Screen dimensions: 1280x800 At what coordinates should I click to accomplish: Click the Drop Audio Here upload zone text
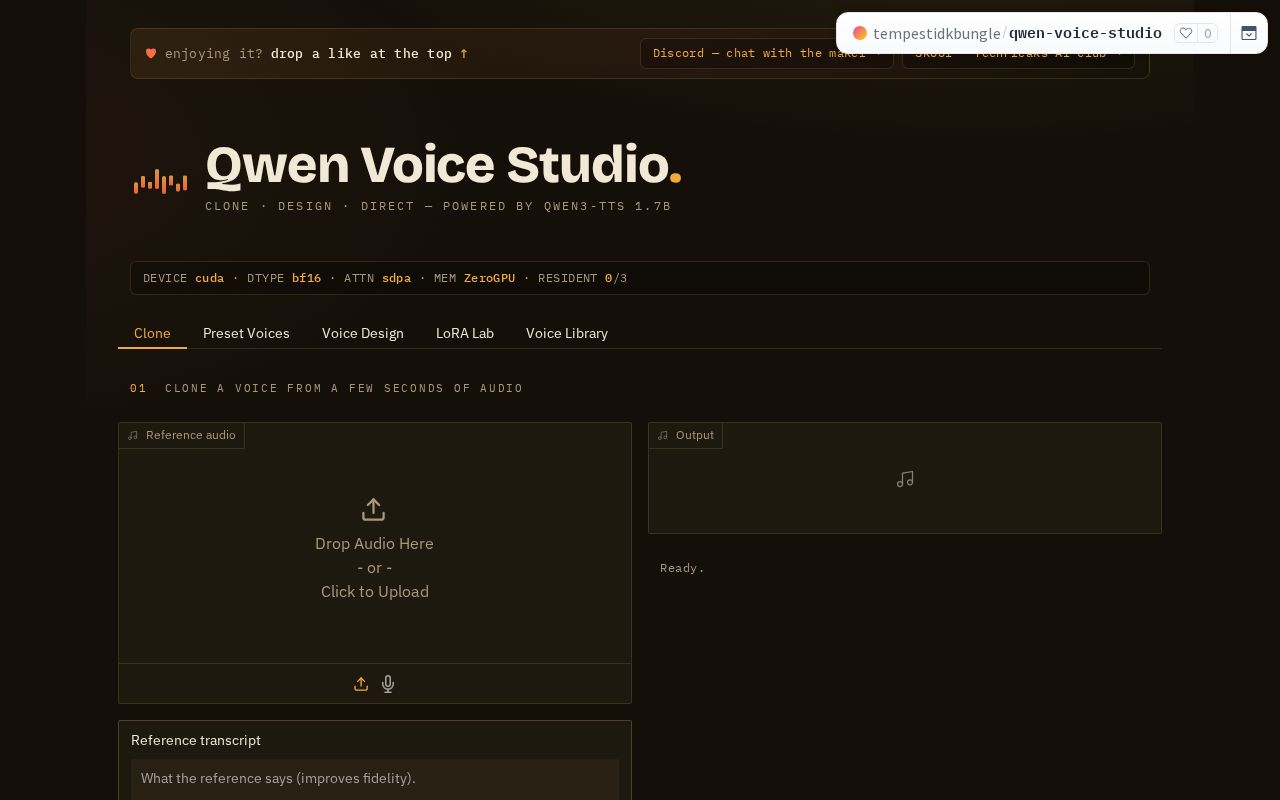tap(374, 543)
